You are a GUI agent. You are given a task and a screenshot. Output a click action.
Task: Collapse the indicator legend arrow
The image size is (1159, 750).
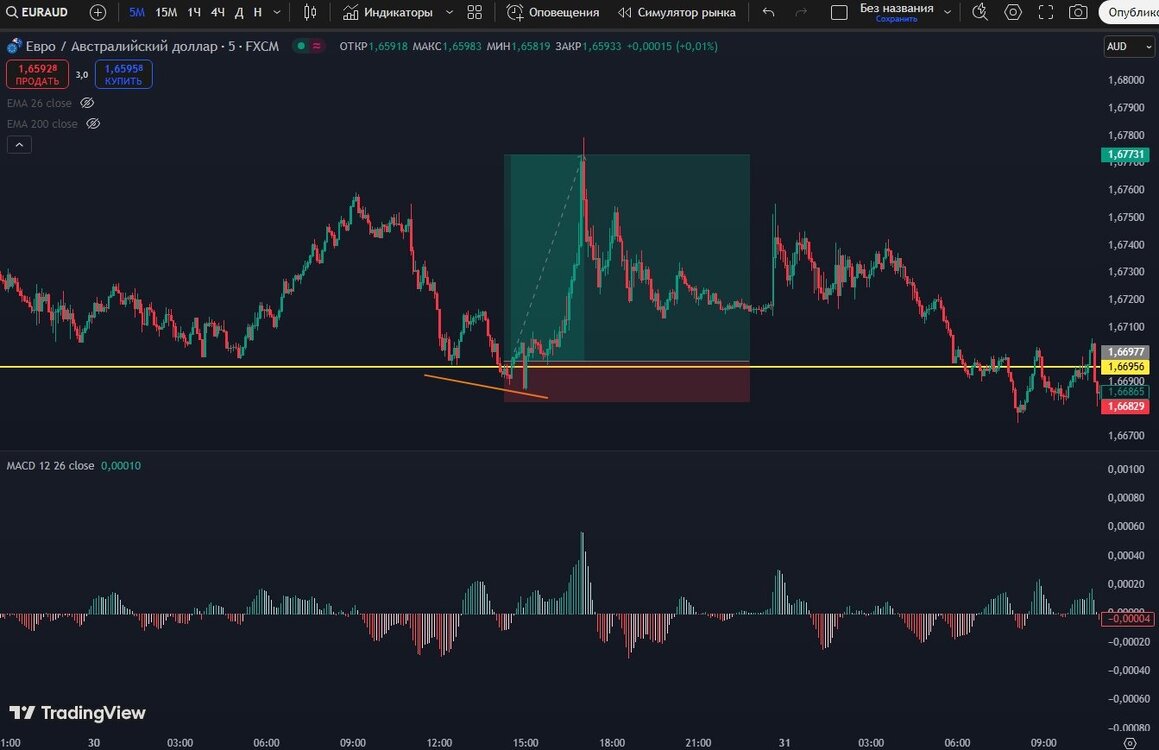tap(19, 145)
